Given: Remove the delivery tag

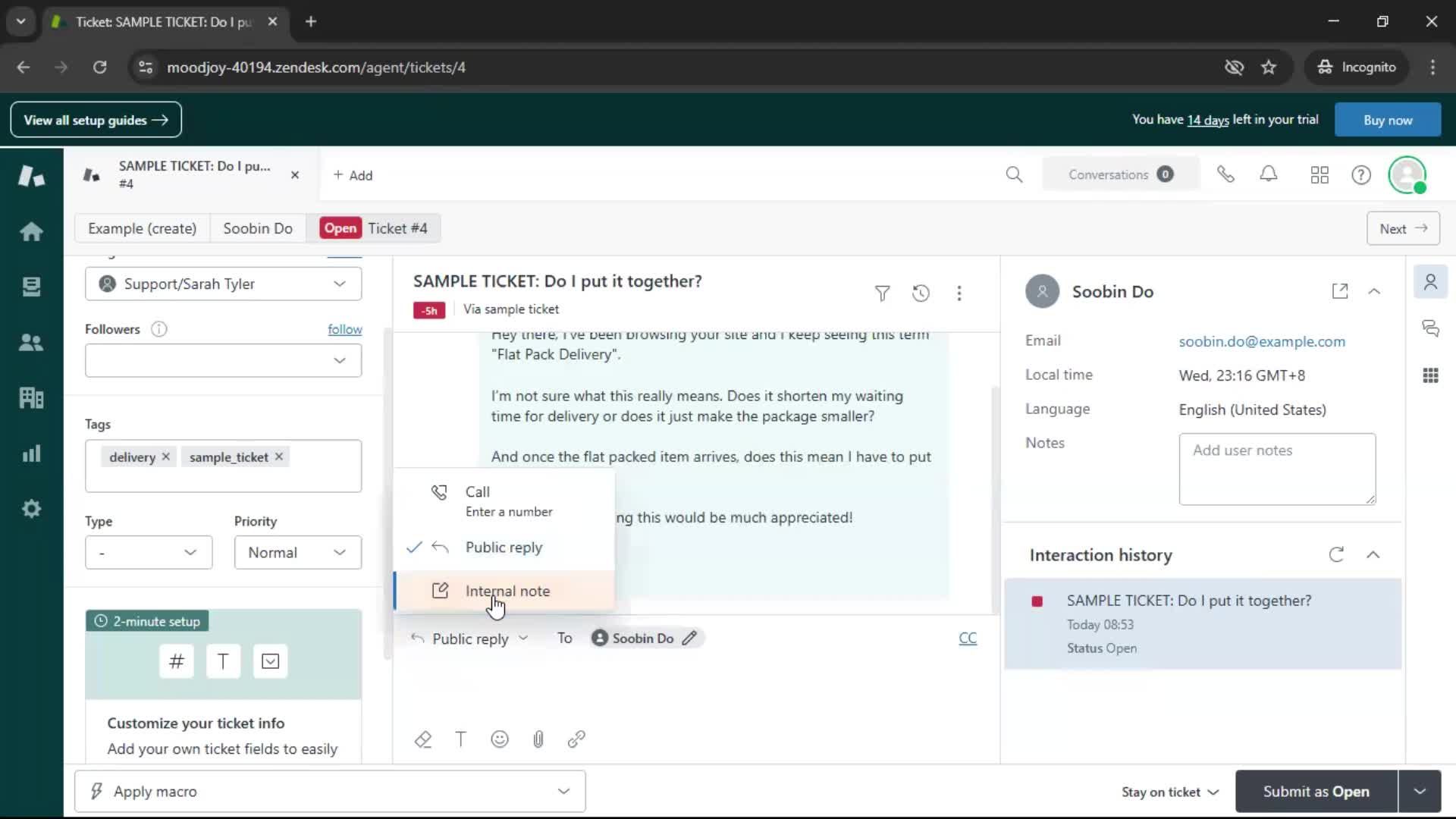Looking at the screenshot, I should (165, 457).
